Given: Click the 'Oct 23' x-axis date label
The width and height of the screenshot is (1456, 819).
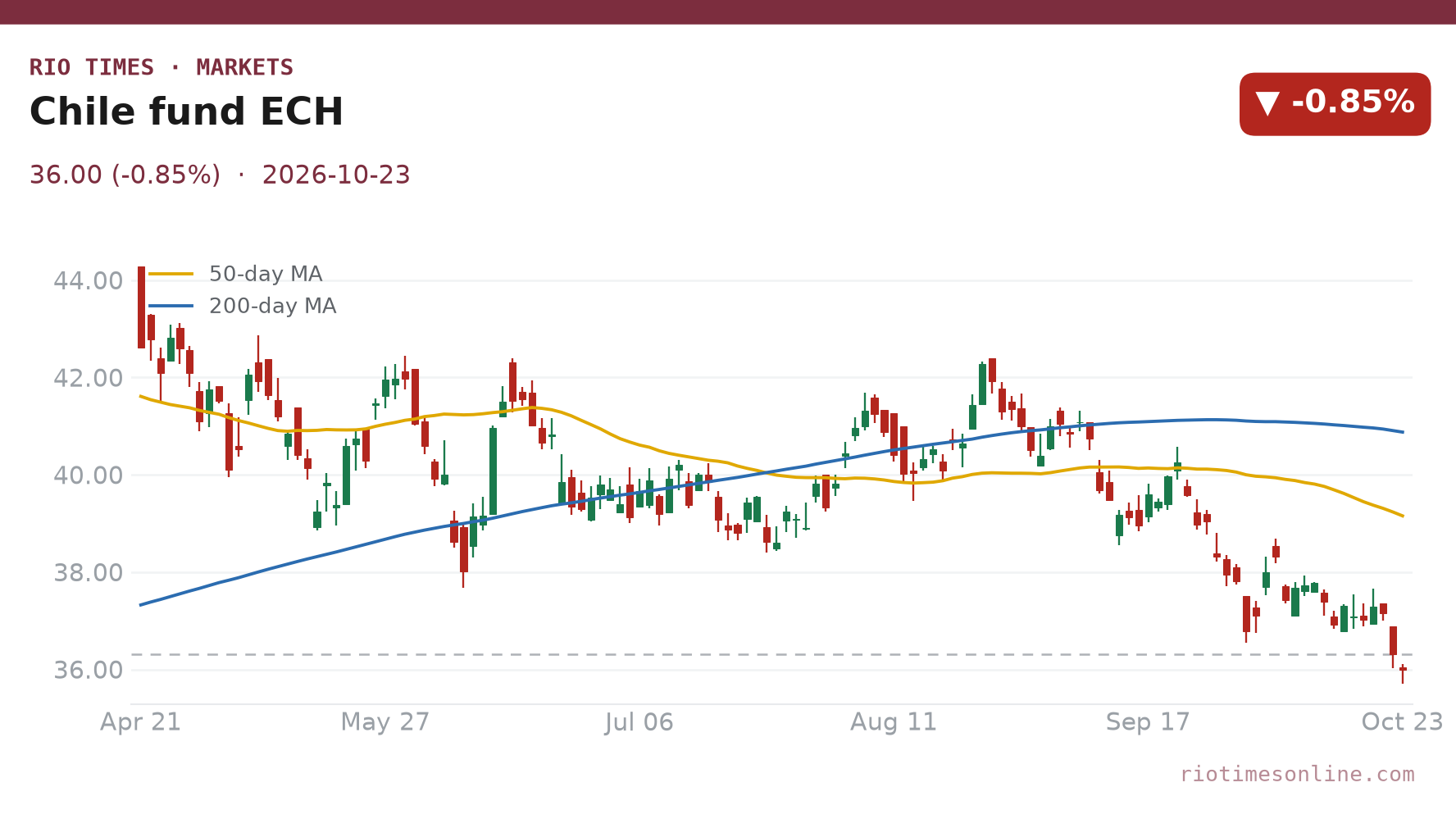Looking at the screenshot, I should (1402, 722).
